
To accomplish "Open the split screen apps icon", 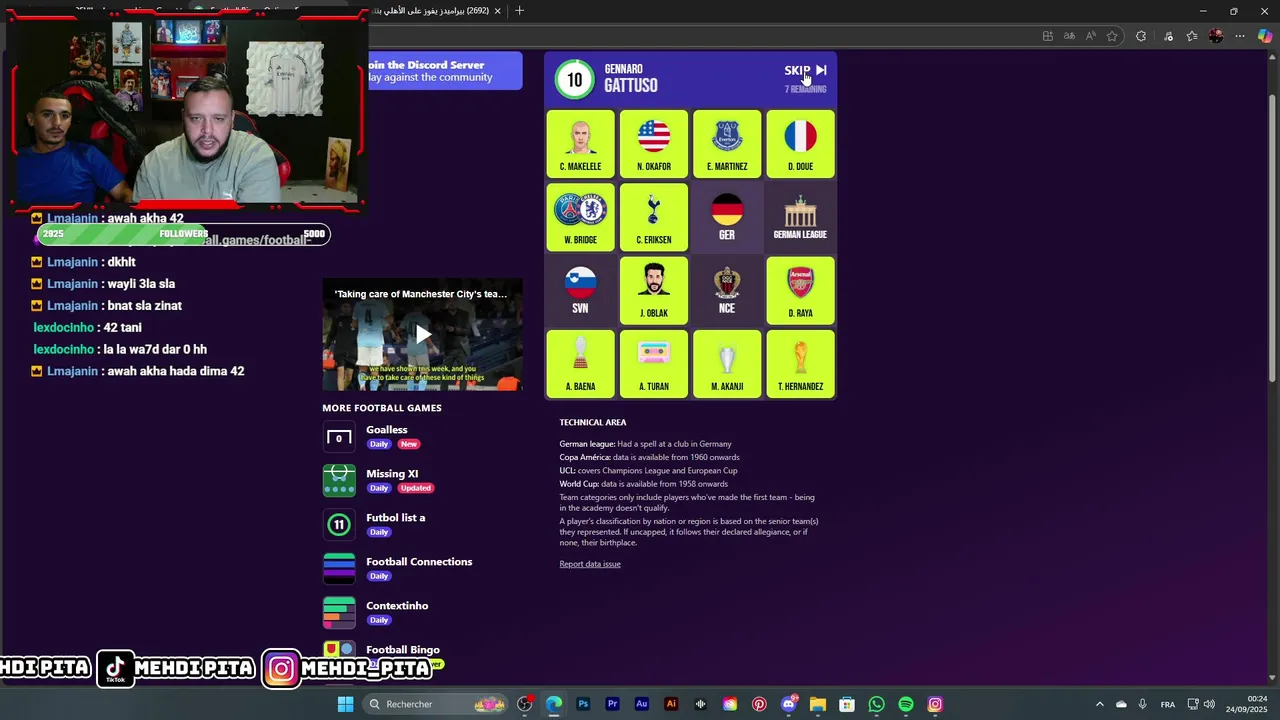I will 1047,36.
